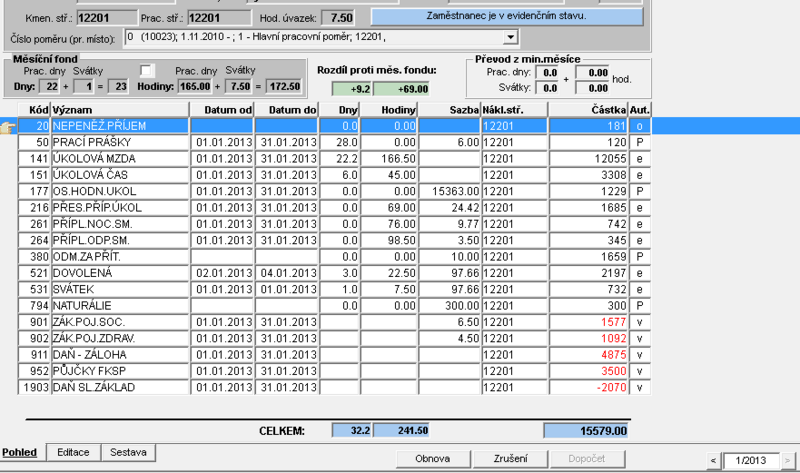Screen dimensions: 800x473
Task: Select the ODM.ZA PŘÍT. row
Action: point(334,257)
